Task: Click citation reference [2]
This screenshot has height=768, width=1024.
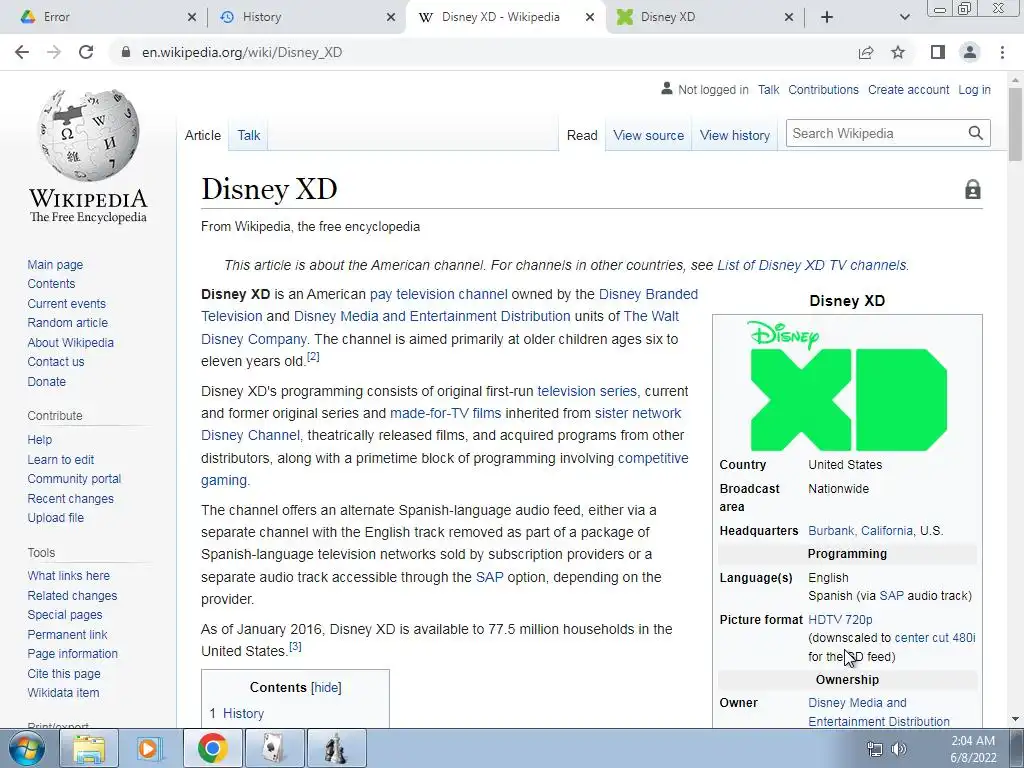Action: [313, 357]
